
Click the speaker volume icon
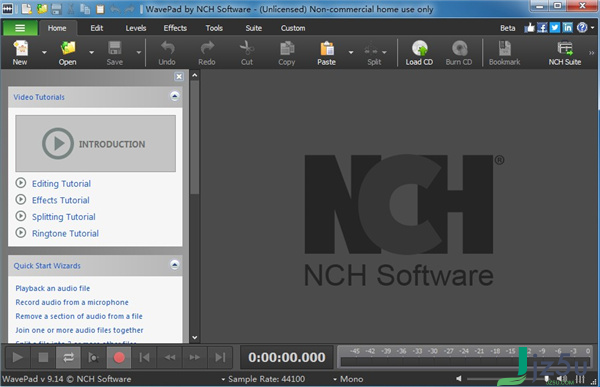pos(458,379)
